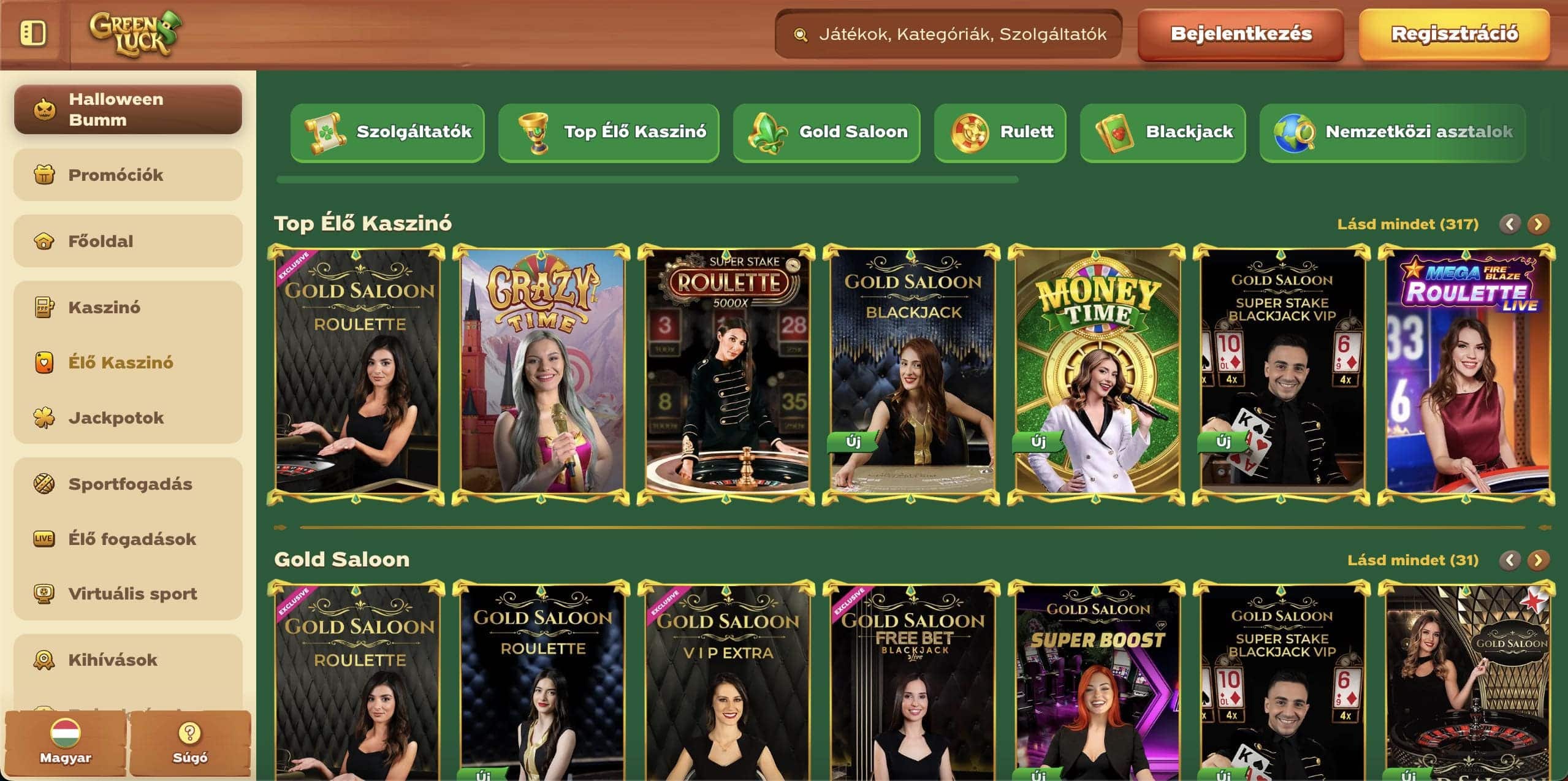Go to Főoldal home page

(128, 241)
